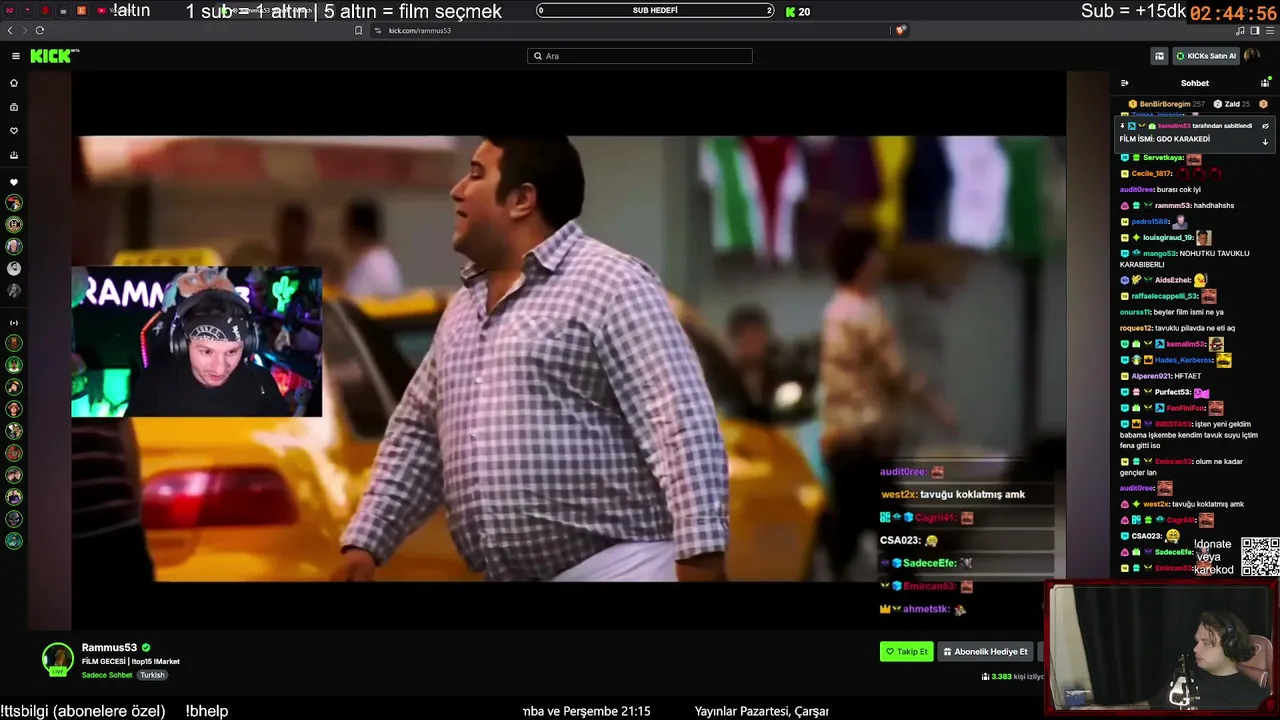This screenshot has width=1280, height=720.
Task: Click the louisgiraud_19 username in chat
Action: pyautogui.click(x=1168, y=238)
